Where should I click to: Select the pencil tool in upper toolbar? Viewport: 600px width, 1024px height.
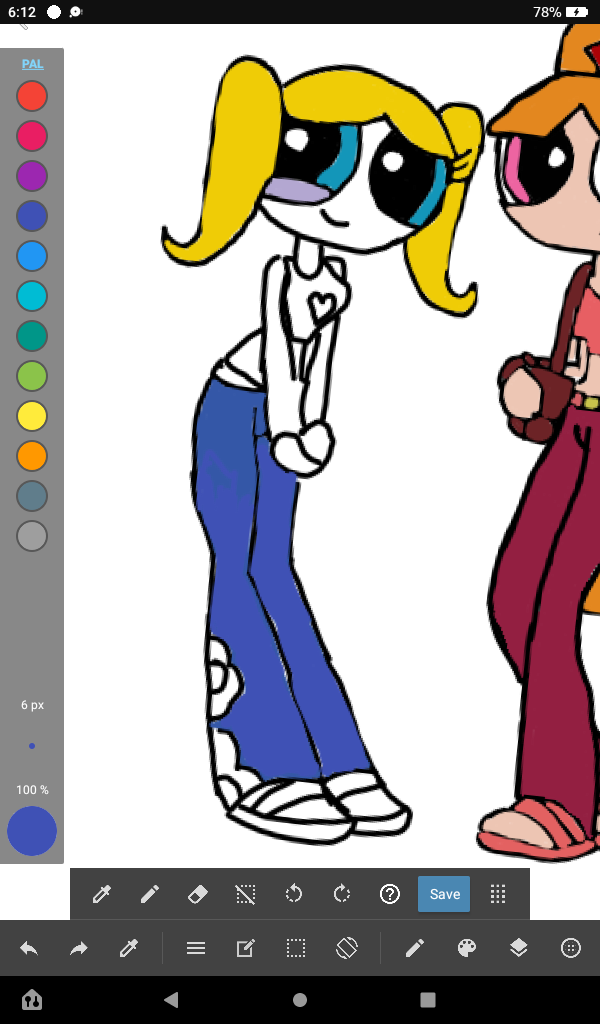(150, 894)
